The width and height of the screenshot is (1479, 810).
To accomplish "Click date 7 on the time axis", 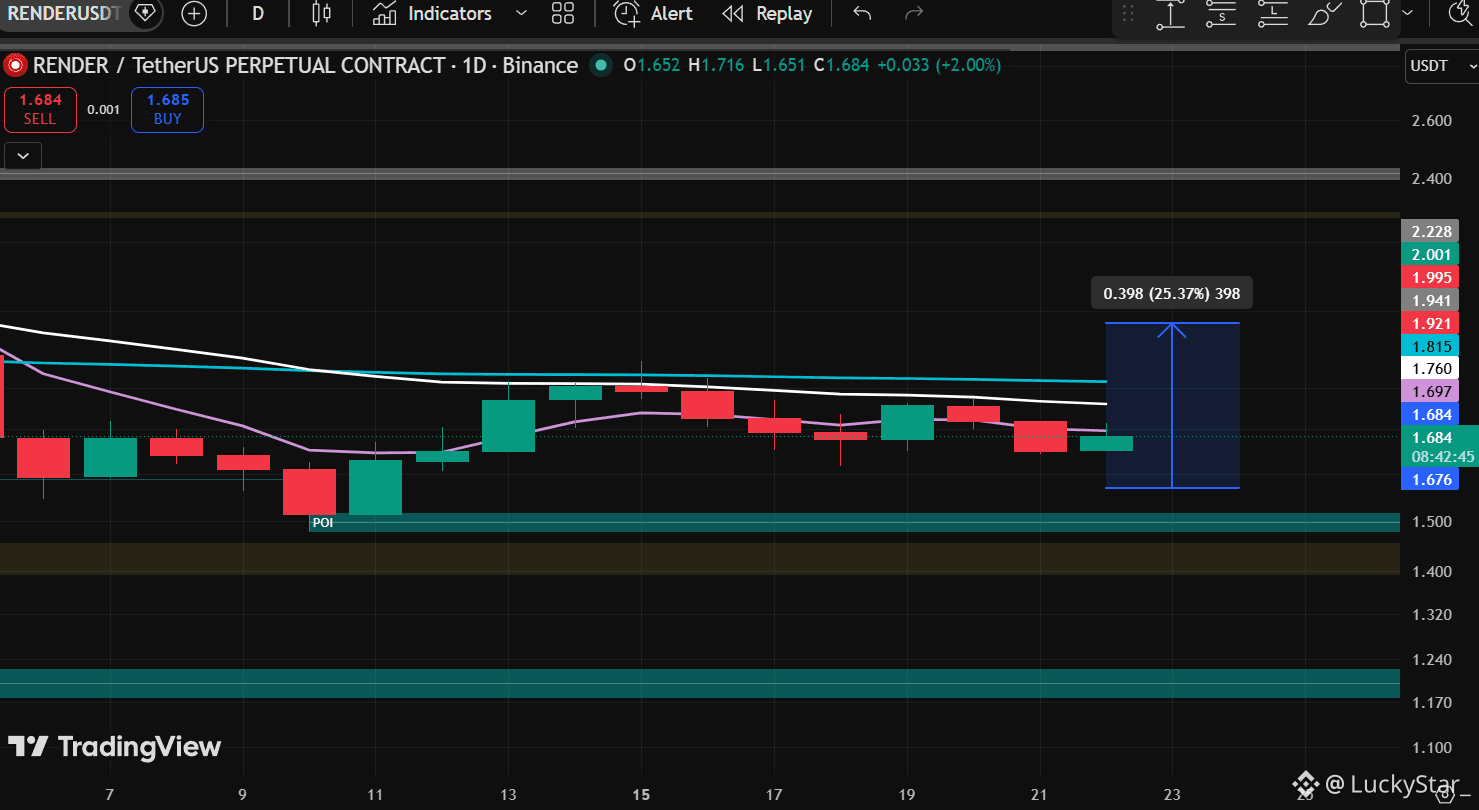I will click(110, 795).
